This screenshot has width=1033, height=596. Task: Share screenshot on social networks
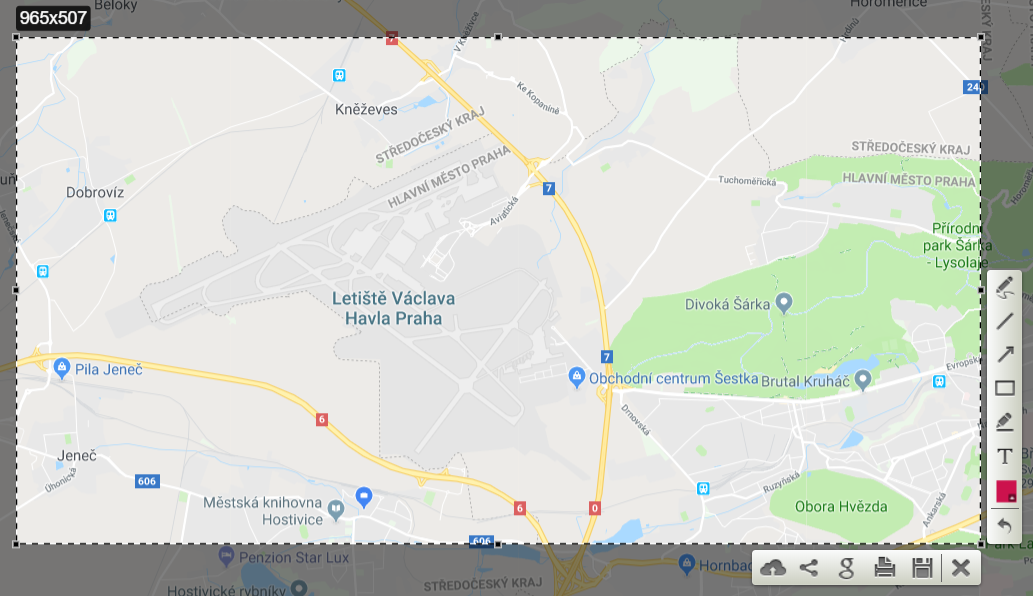pos(809,568)
